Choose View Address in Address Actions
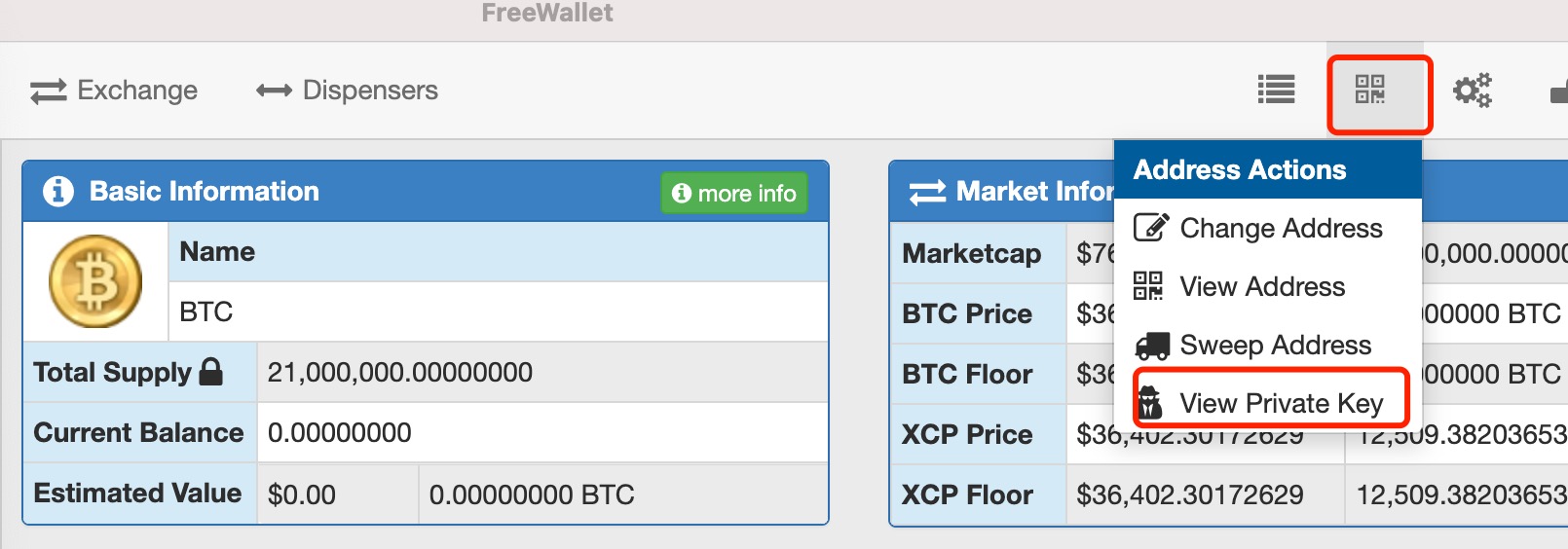The height and width of the screenshot is (549, 1568). pos(1262,286)
